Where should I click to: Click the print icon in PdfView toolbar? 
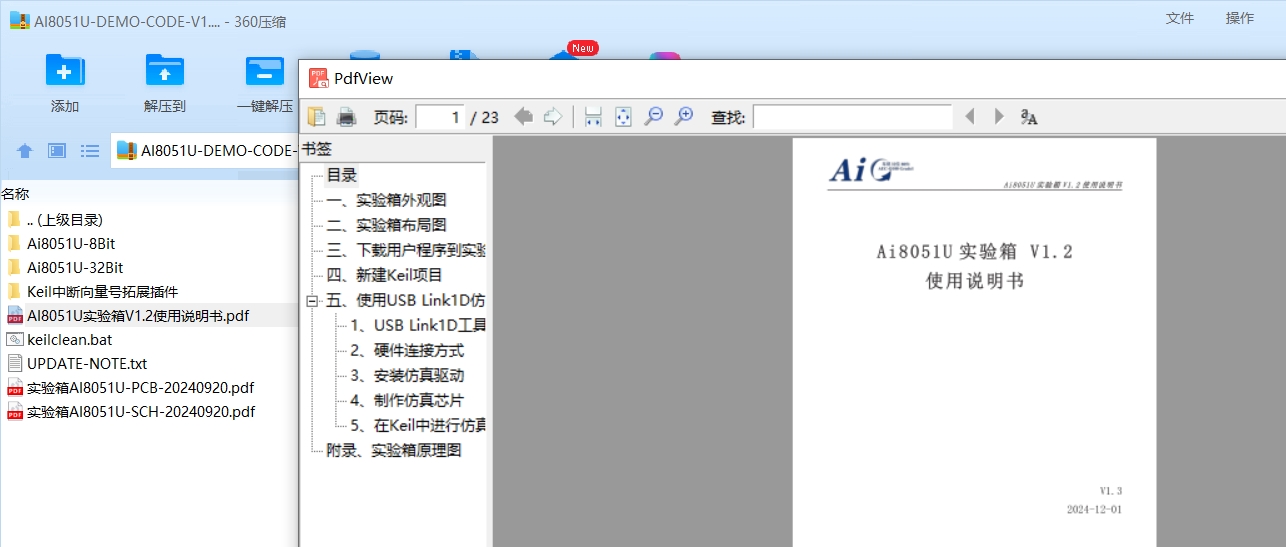click(x=346, y=117)
